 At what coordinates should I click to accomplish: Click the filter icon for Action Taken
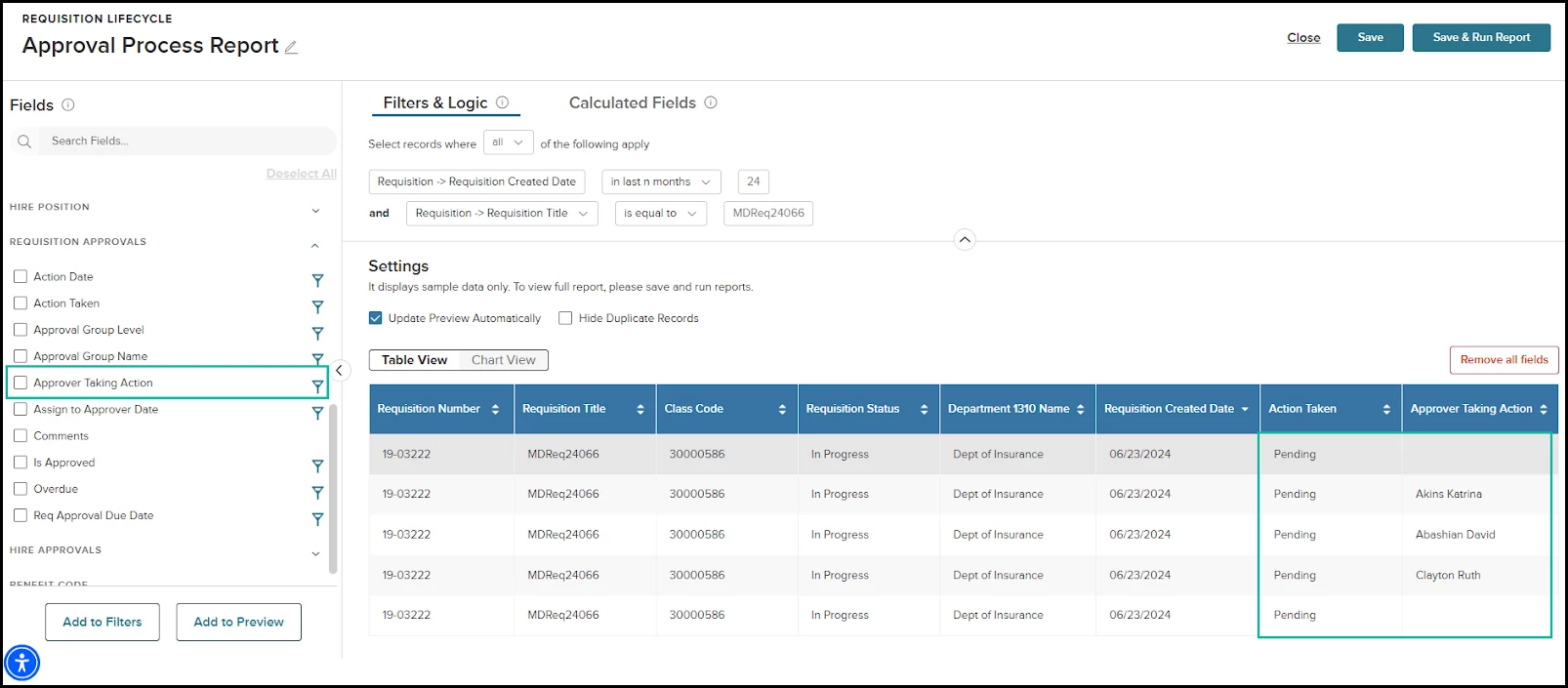[x=317, y=306]
